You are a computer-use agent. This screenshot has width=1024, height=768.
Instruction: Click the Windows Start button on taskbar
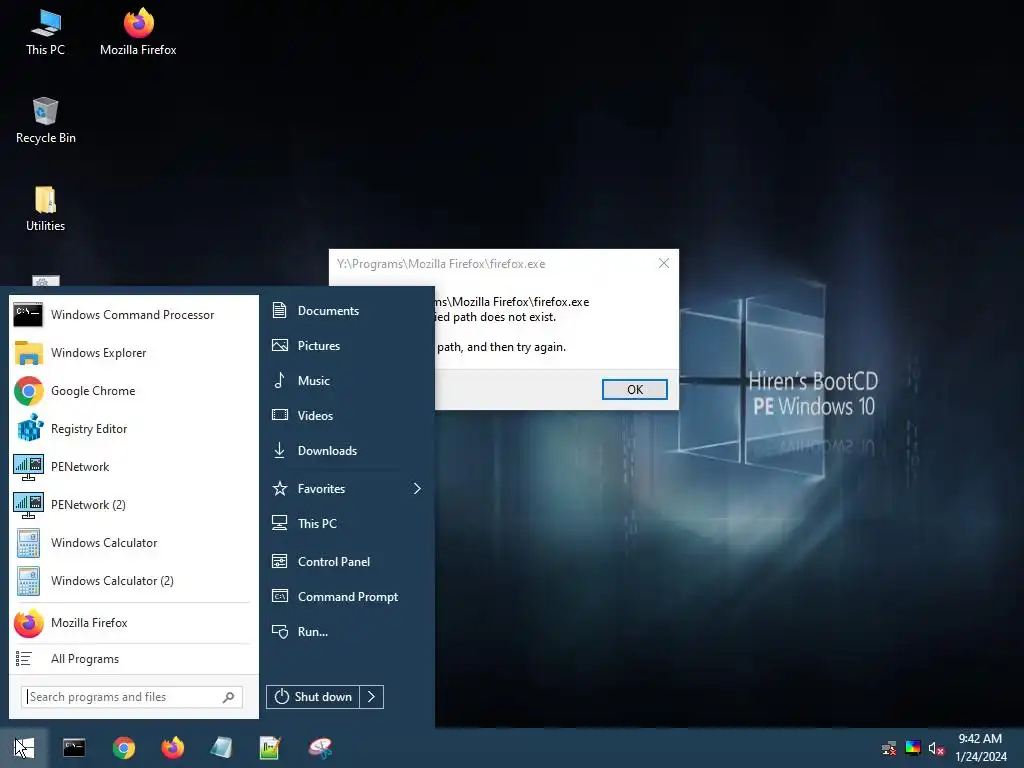click(24, 748)
